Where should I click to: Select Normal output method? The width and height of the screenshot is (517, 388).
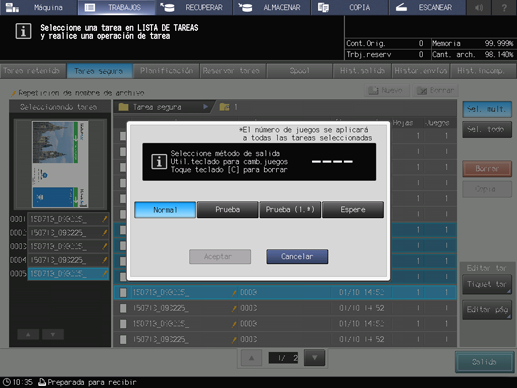[165, 210]
